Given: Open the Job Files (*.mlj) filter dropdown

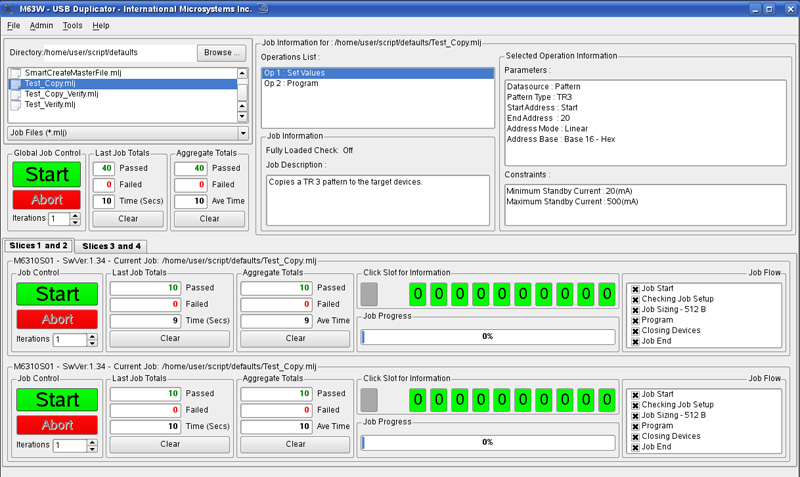Looking at the screenshot, I should [243, 132].
